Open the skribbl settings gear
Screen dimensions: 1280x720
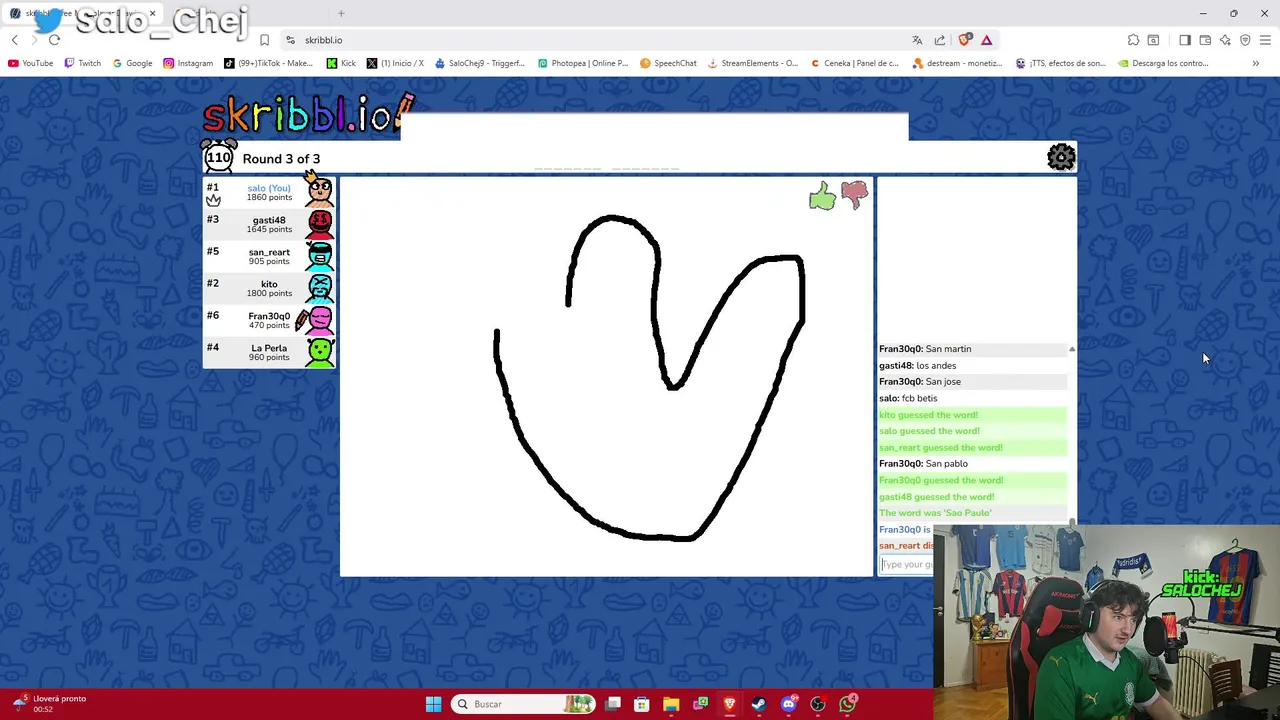[x=1061, y=157]
